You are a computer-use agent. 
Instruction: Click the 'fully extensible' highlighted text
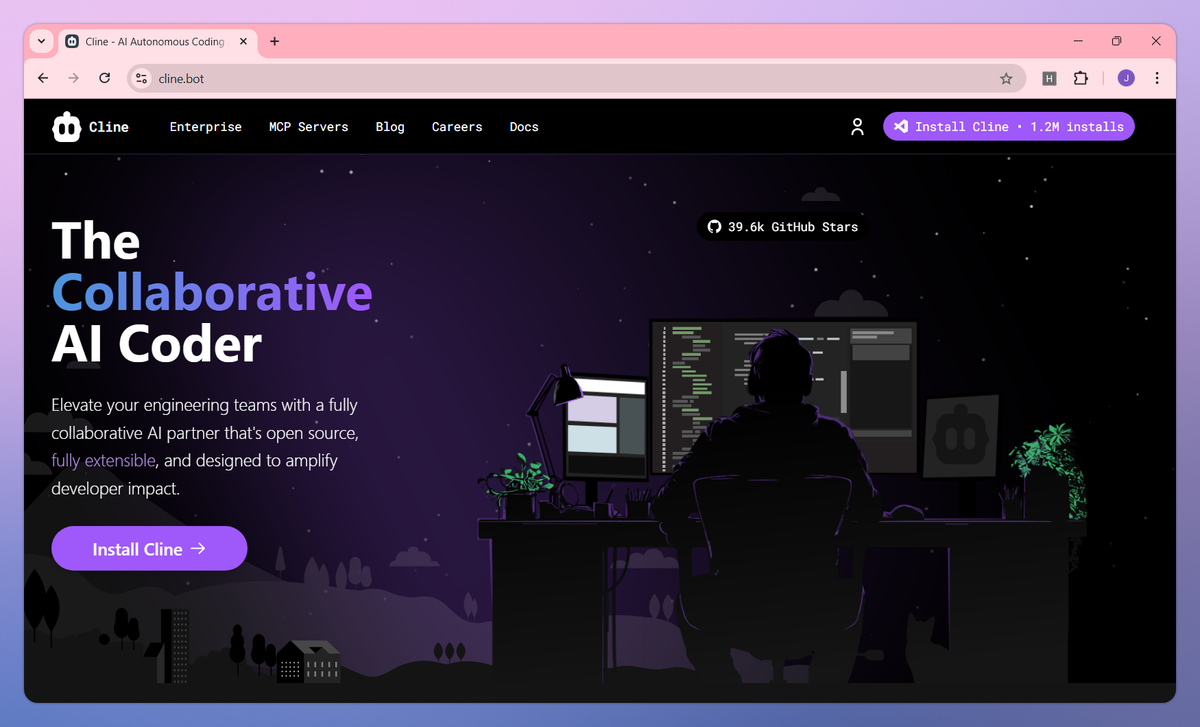click(104, 461)
